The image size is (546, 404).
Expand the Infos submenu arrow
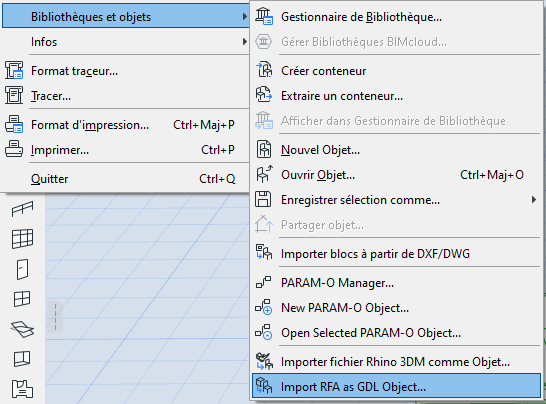coord(245,42)
